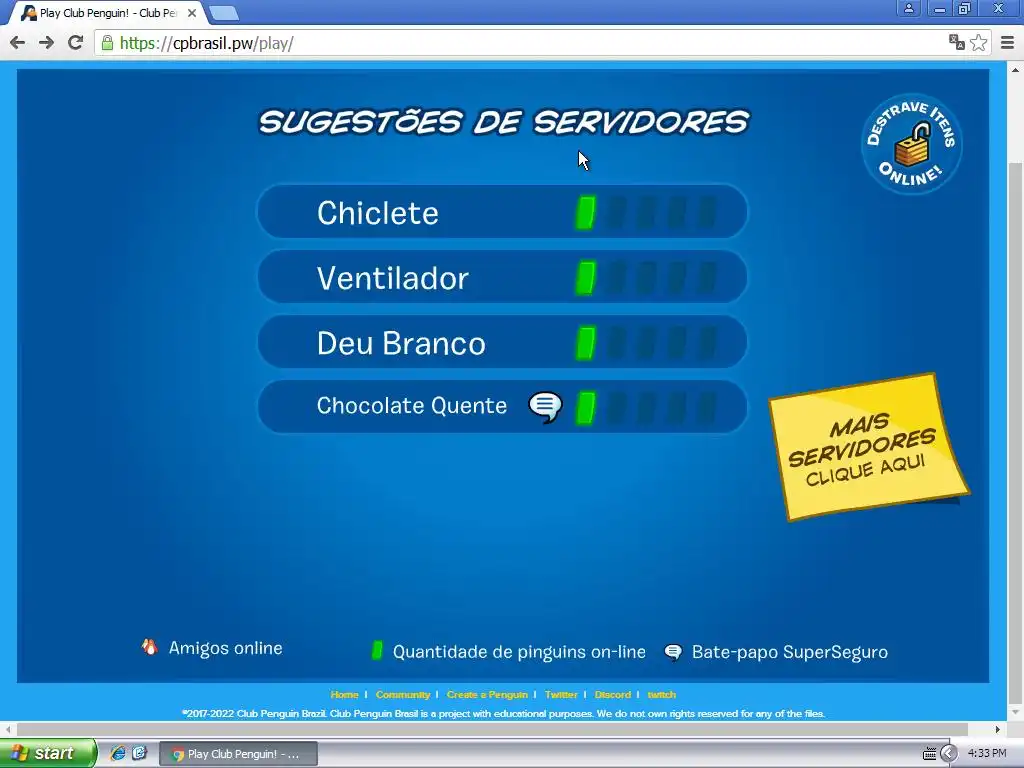Open the Twitter footer link
1024x768 pixels.
(561, 694)
